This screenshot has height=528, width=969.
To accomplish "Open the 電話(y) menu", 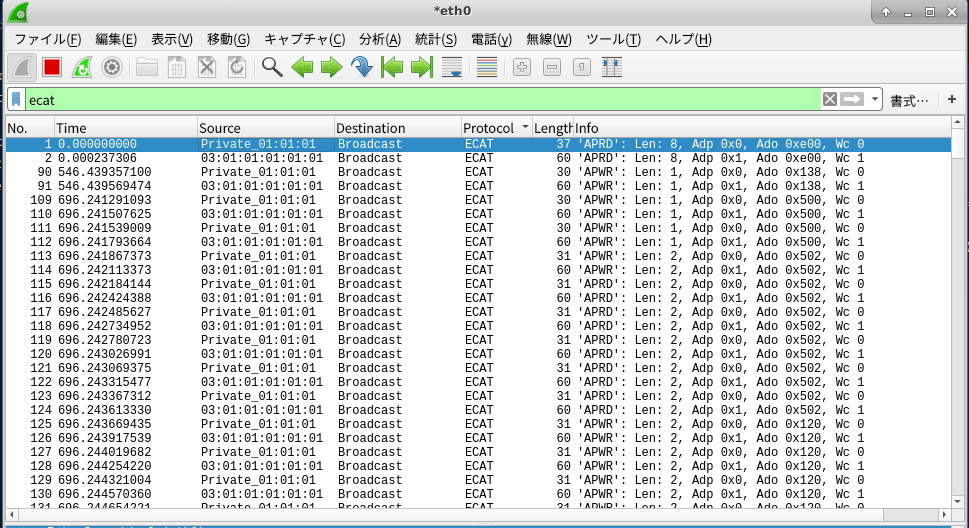I will coord(491,40).
